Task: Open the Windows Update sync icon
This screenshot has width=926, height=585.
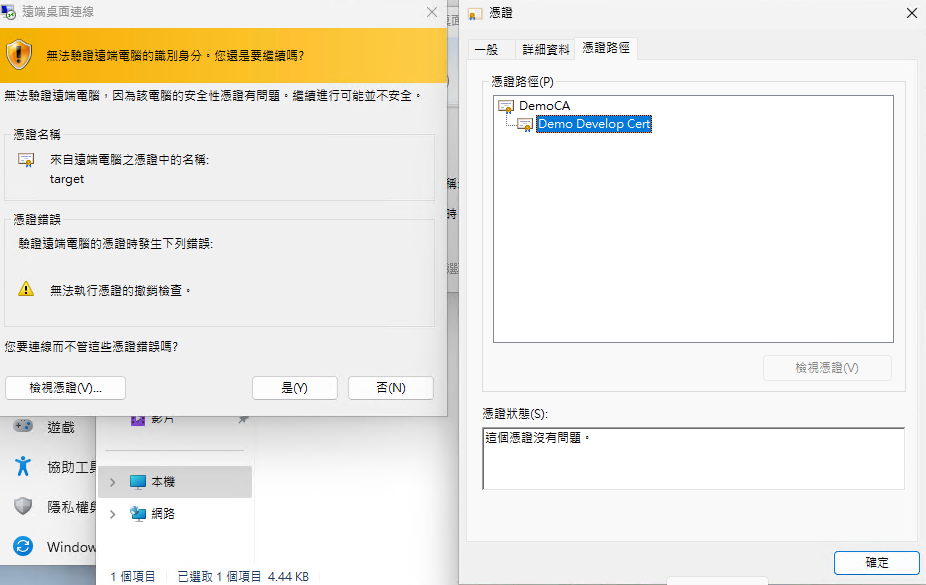Action: point(22,547)
